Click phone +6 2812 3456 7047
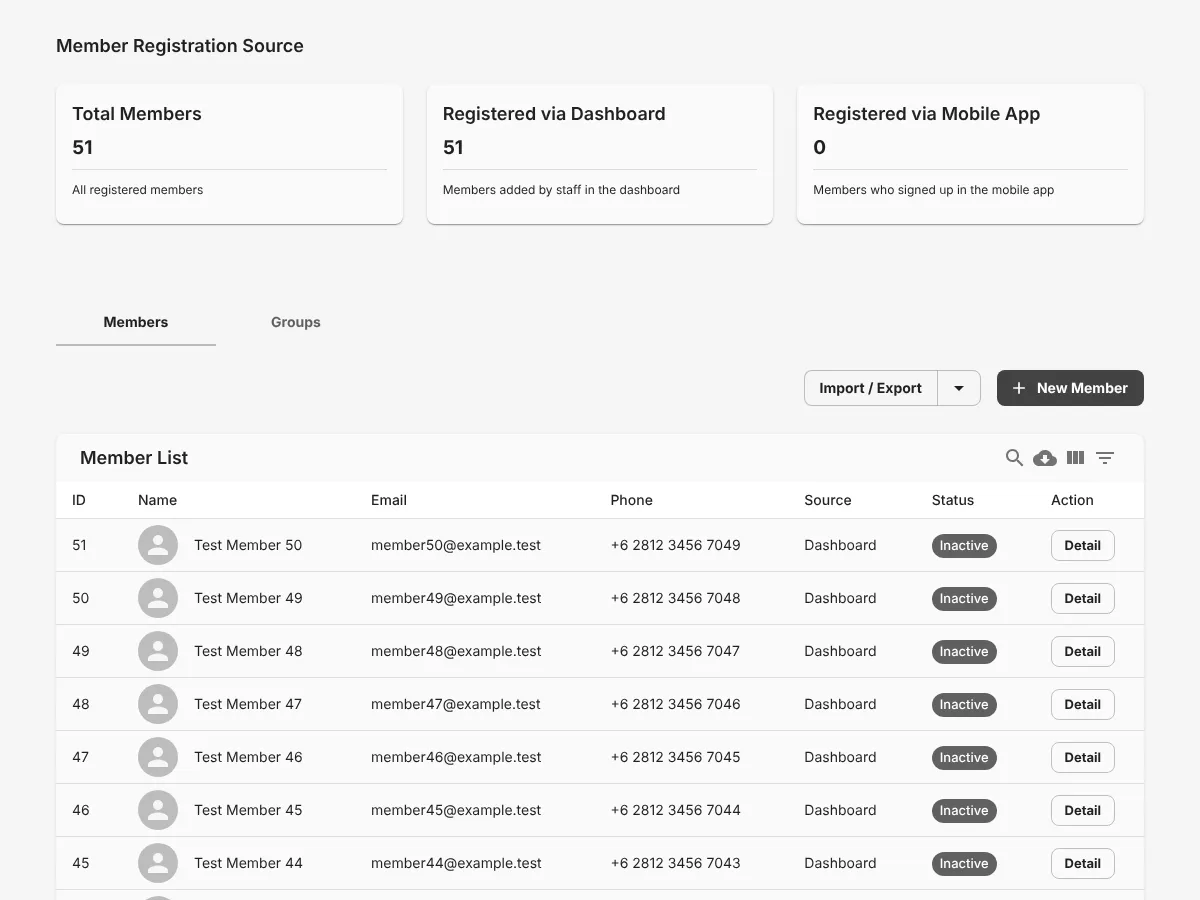 (676, 651)
